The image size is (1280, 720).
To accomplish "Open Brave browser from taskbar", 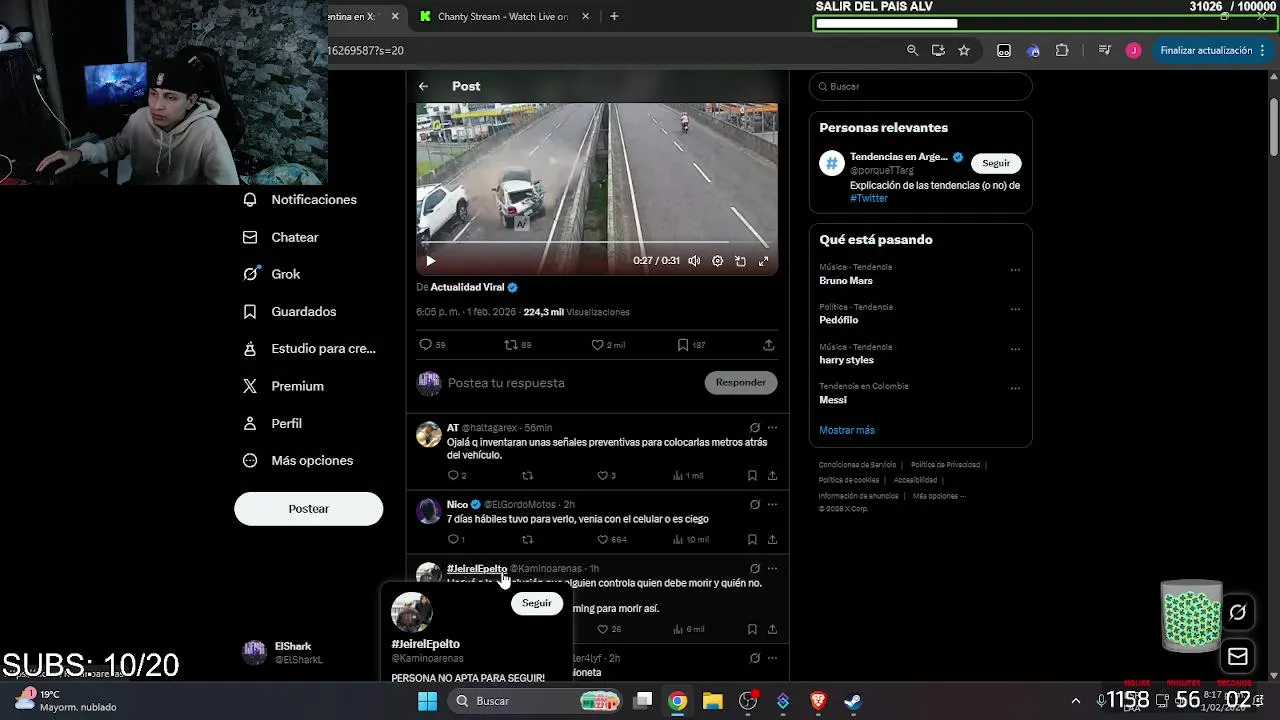I will (818, 701).
